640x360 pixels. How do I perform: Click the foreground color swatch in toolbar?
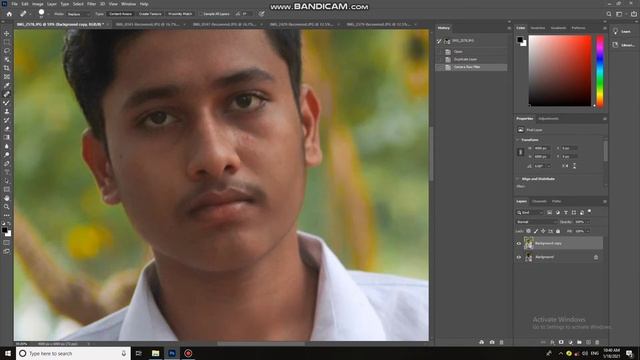coord(4,231)
